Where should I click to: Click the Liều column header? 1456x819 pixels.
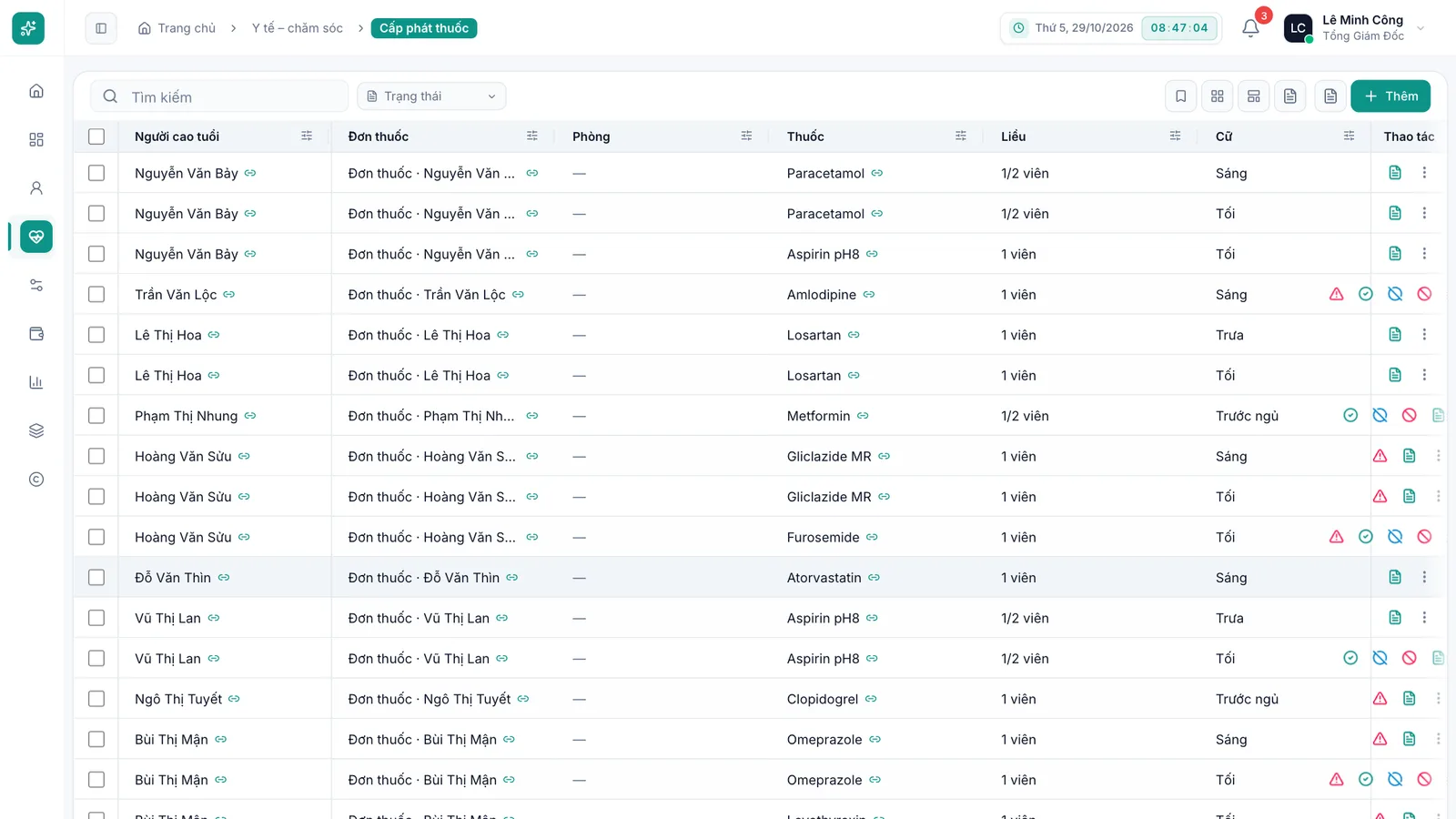(x=1014, y=136)
